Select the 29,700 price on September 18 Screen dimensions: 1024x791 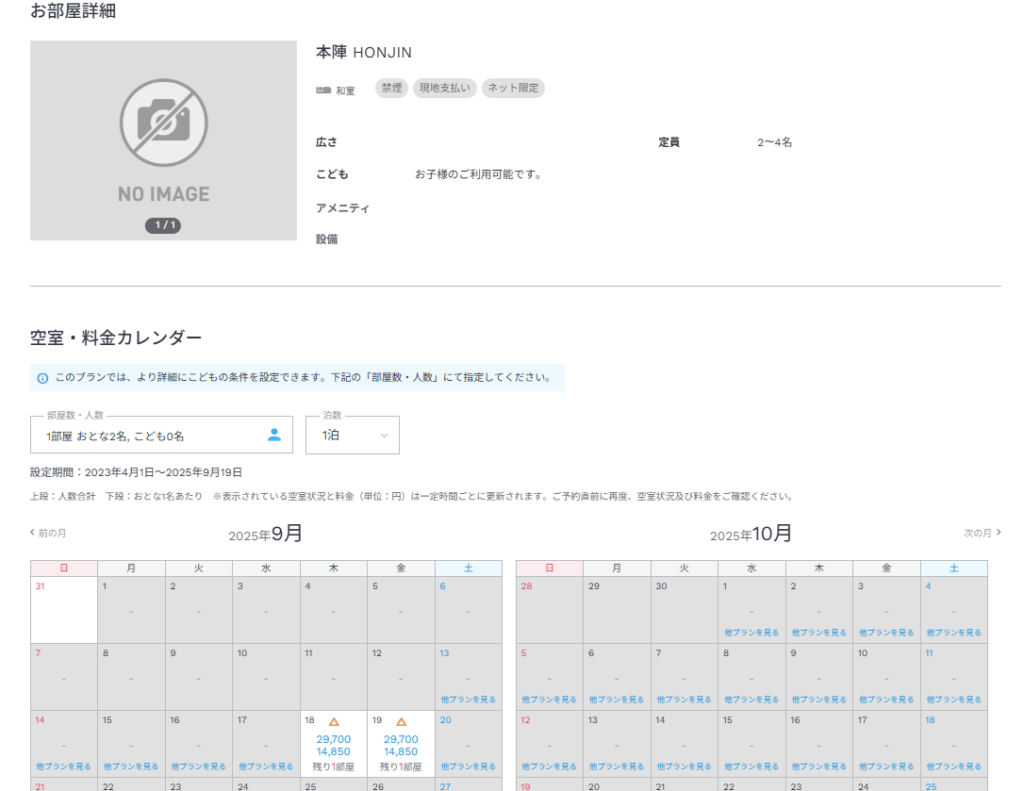(333, 739)
